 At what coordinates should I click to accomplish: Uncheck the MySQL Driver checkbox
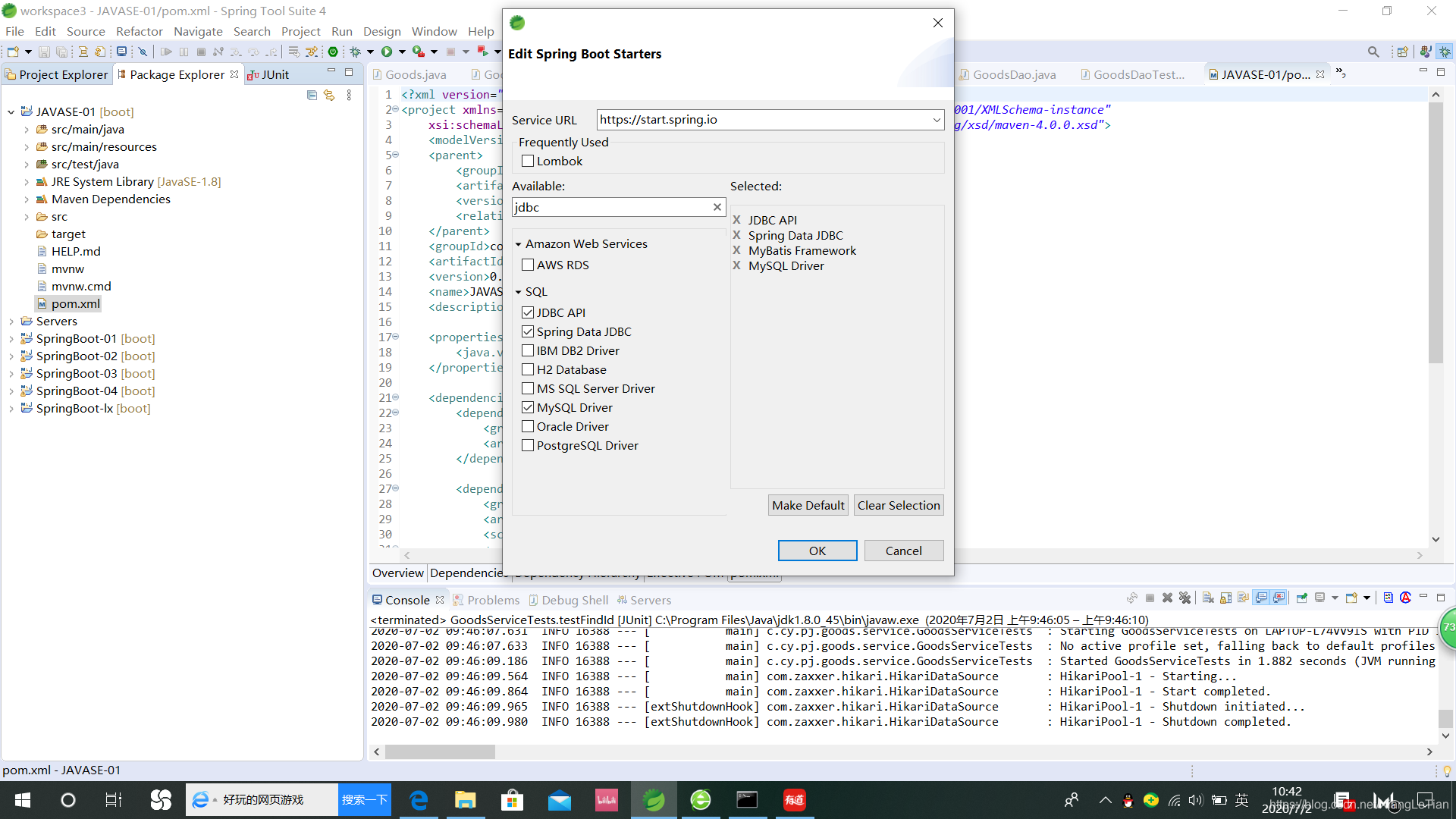[x=528, y=407]
